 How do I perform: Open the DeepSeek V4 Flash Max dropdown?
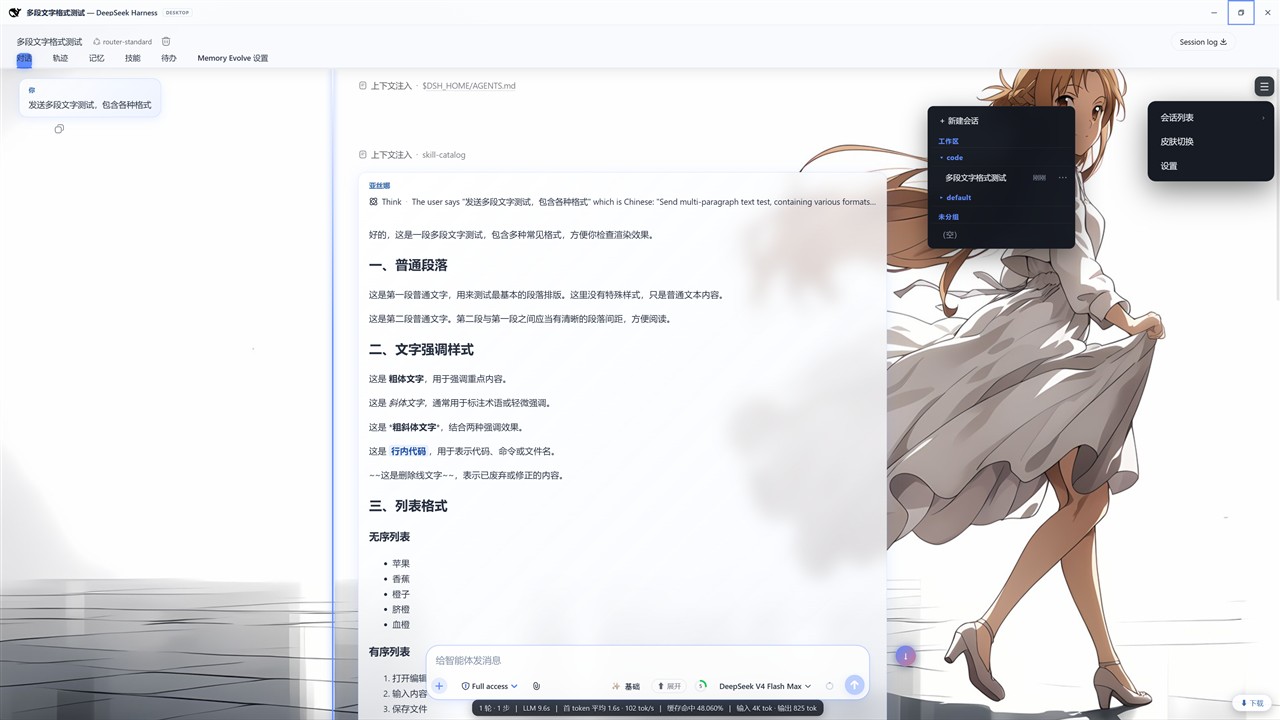765,686
